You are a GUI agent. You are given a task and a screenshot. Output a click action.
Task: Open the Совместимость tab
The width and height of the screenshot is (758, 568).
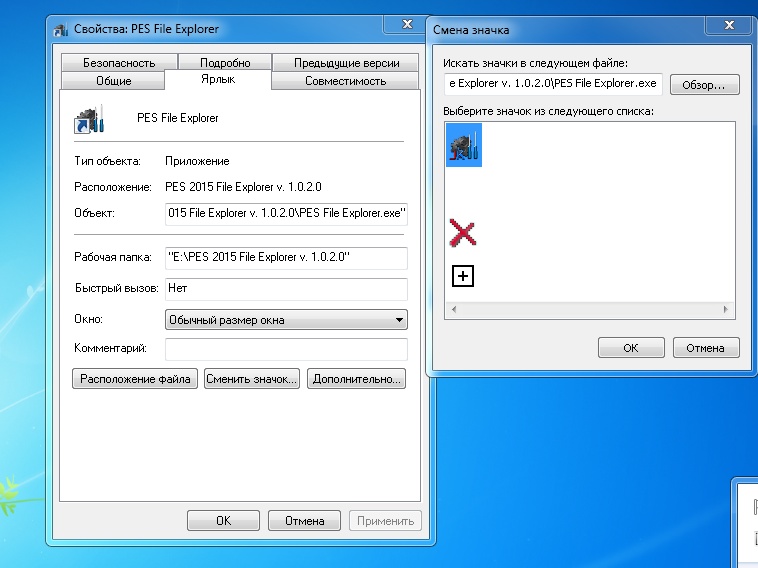[x=345, y=81]
